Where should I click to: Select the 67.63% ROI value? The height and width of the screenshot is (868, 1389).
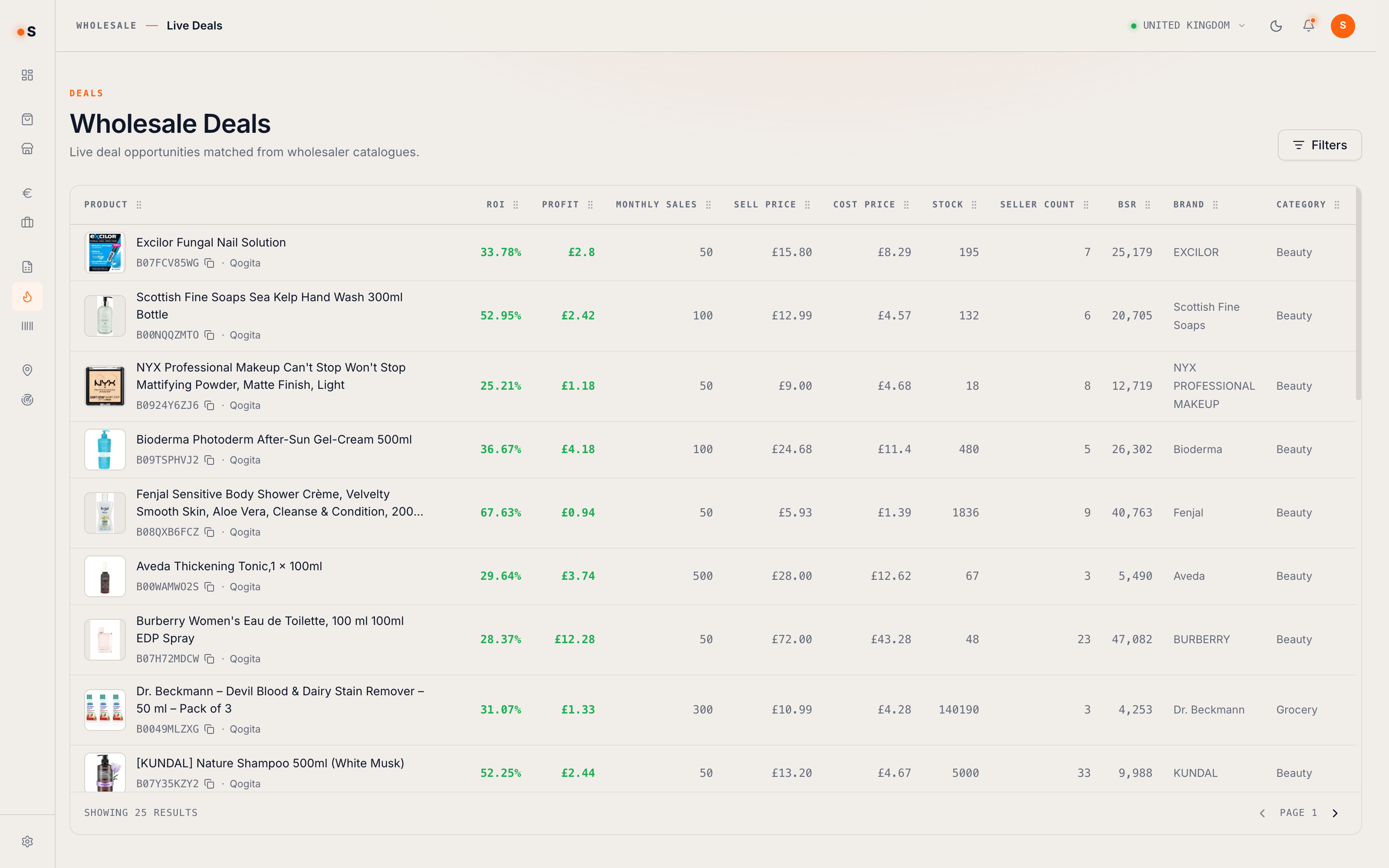500,513
